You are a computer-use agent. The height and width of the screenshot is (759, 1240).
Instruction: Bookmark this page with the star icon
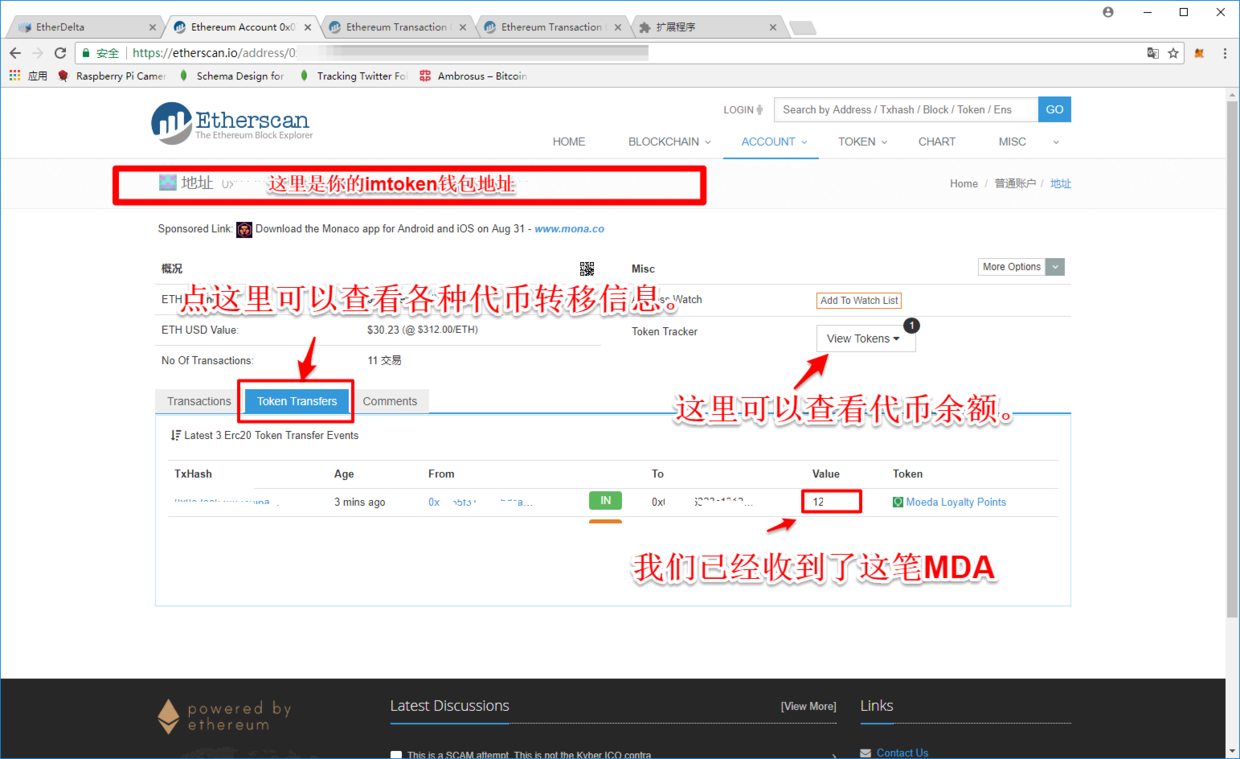[1173, 53]
